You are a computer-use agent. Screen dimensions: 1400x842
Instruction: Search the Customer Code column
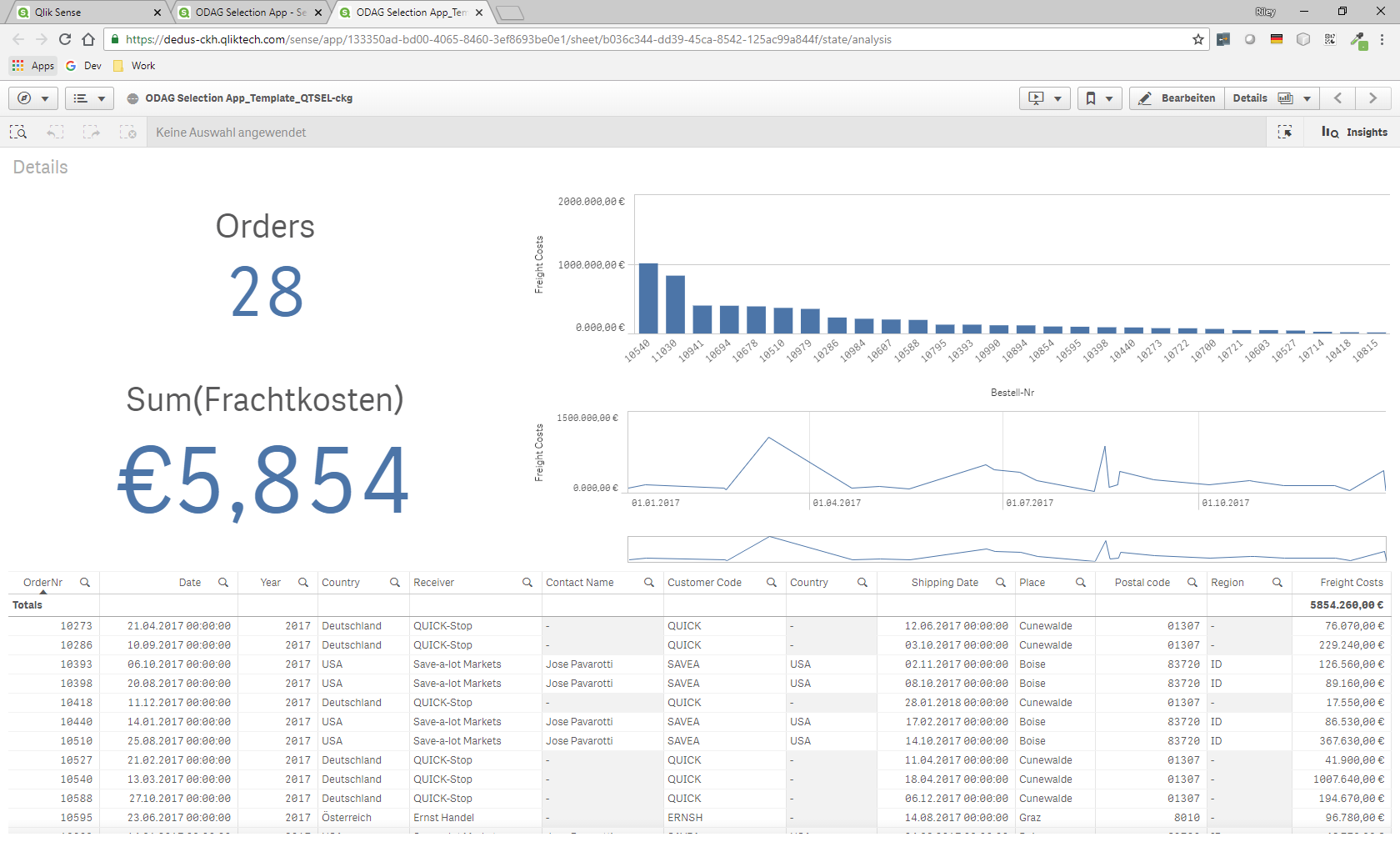click(x=772, y=583)
